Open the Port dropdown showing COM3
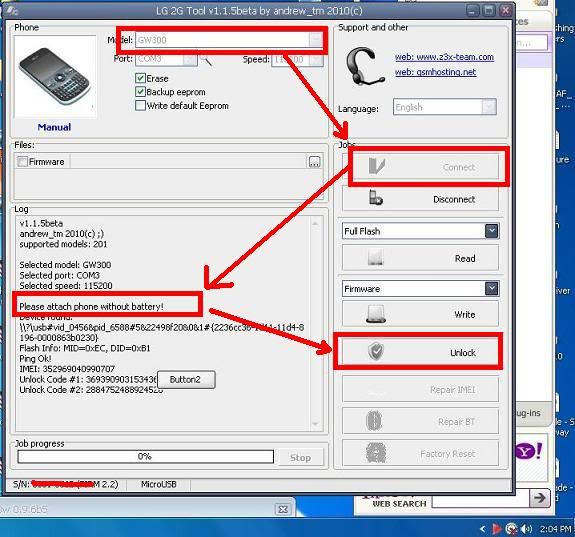Image resolution: width=575 pixels, height=537 pixels. [x=166, y=59]
